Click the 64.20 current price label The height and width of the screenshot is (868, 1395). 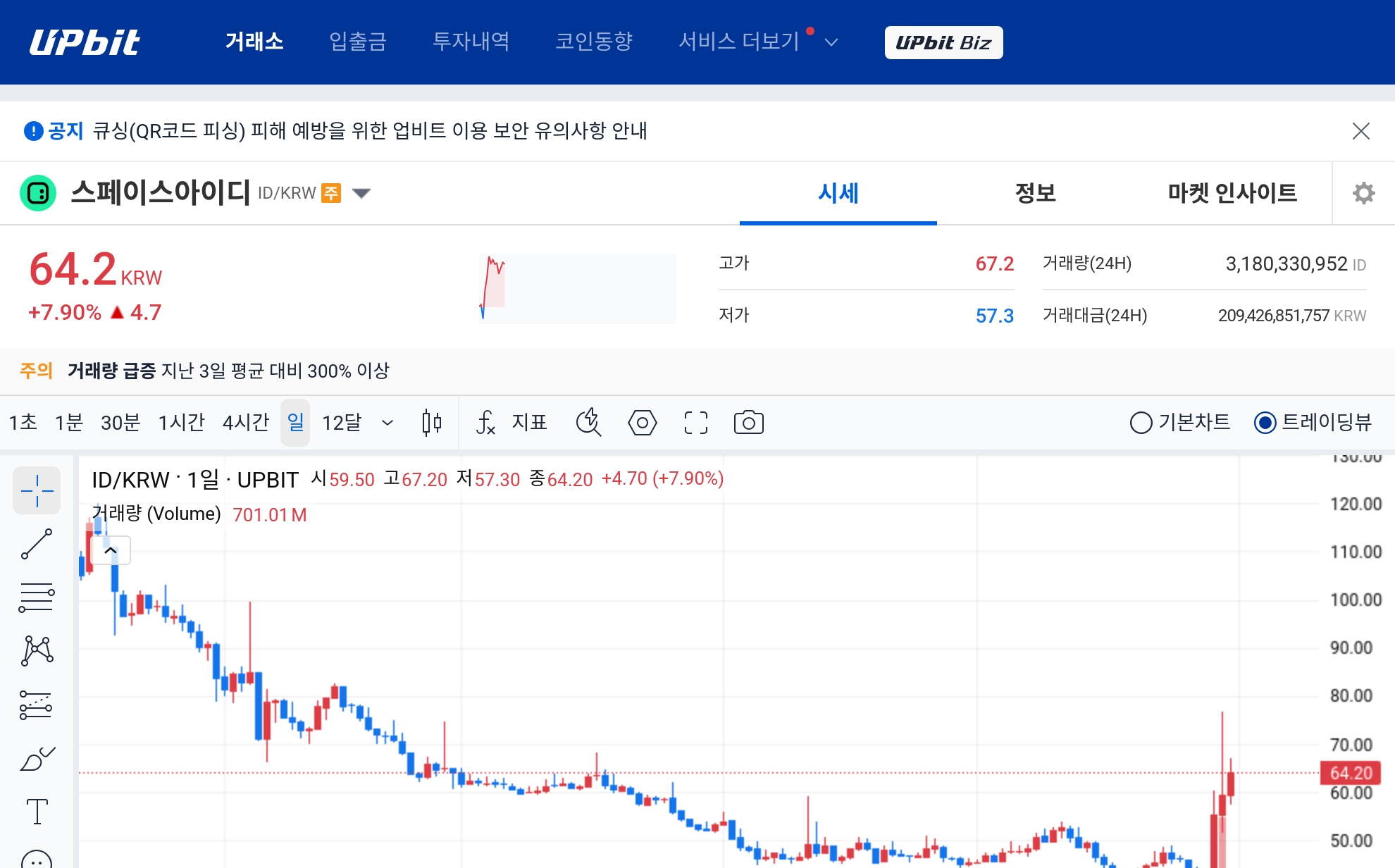tap(1350, 773)
